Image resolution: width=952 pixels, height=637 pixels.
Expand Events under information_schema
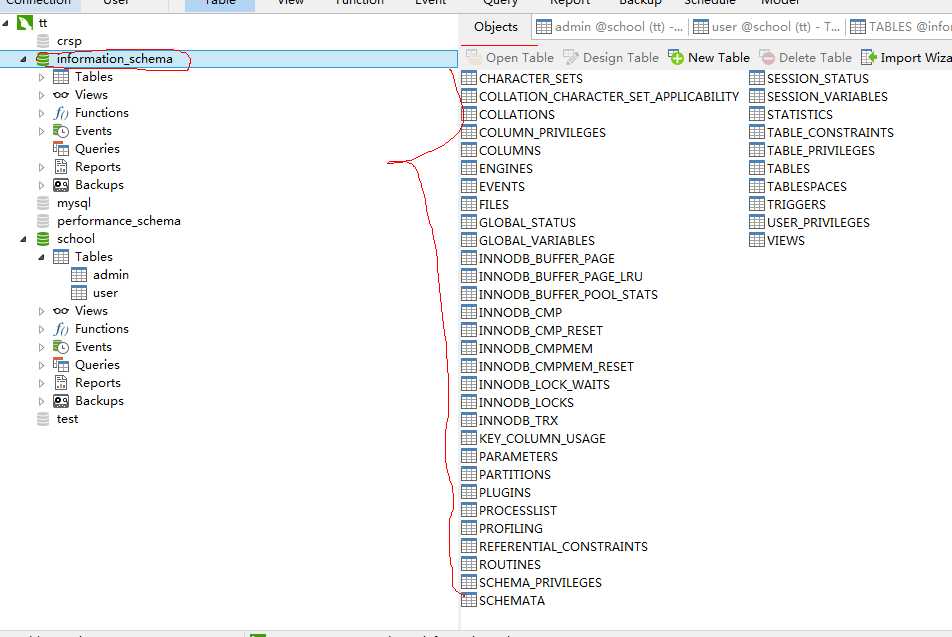point(41,131)
